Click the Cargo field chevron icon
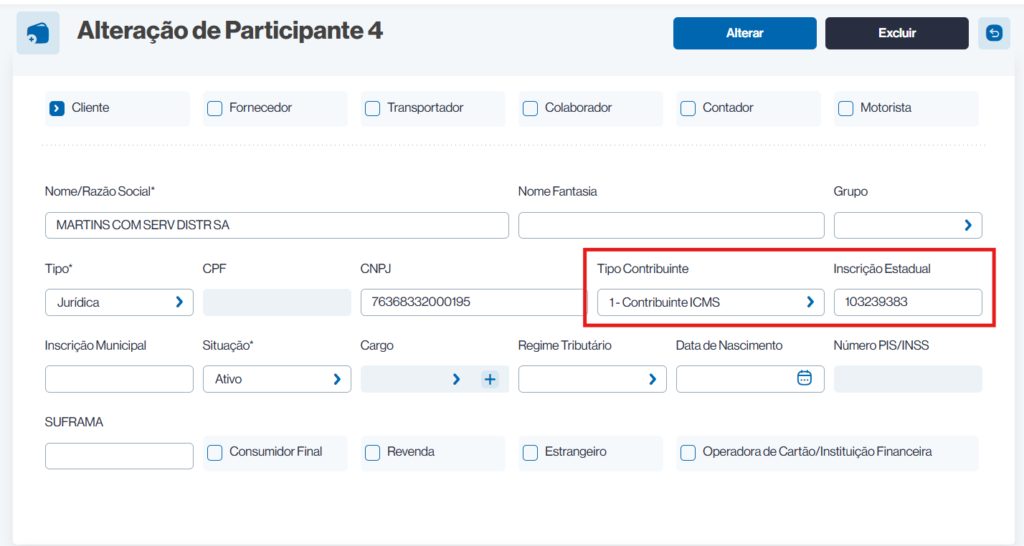The height and width of the screenshot is (546, 1024). [456, 379]
